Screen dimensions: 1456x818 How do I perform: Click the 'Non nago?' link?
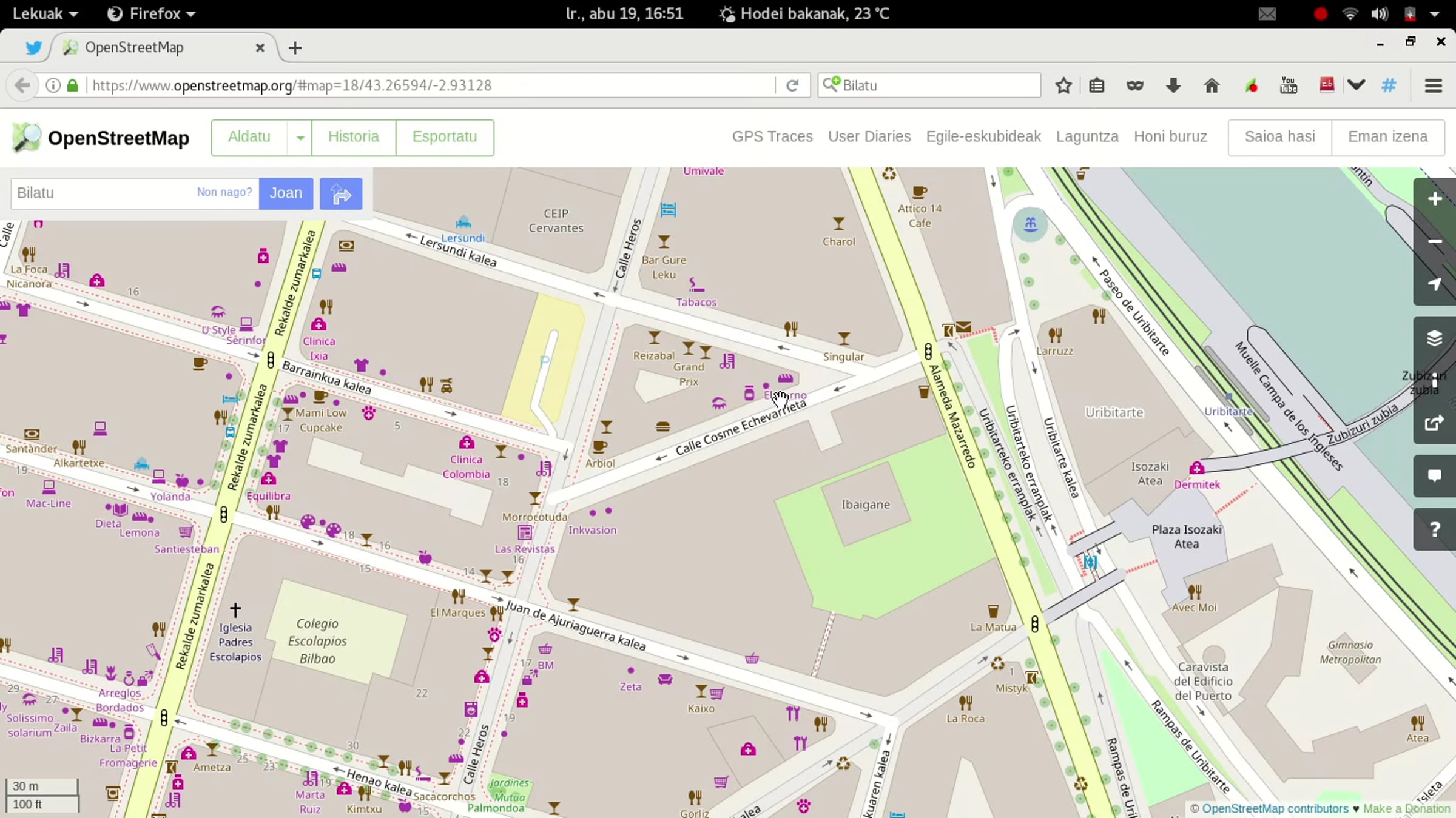224,192
